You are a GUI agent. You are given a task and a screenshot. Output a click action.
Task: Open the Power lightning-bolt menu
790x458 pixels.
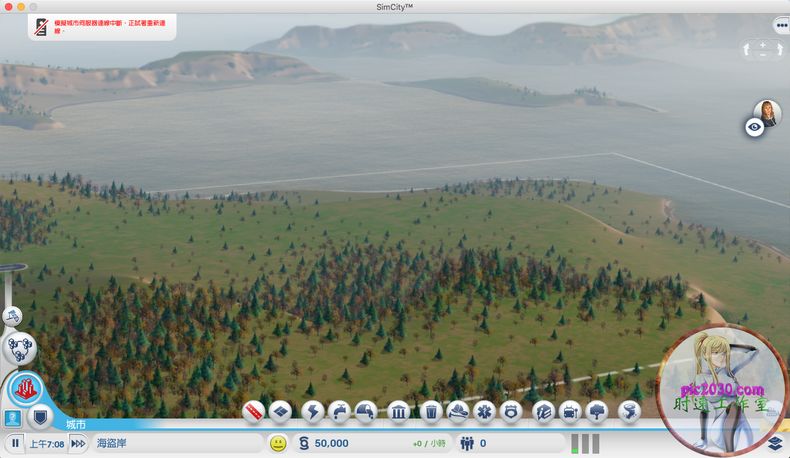pyautogui.click(x=313, y=412)
